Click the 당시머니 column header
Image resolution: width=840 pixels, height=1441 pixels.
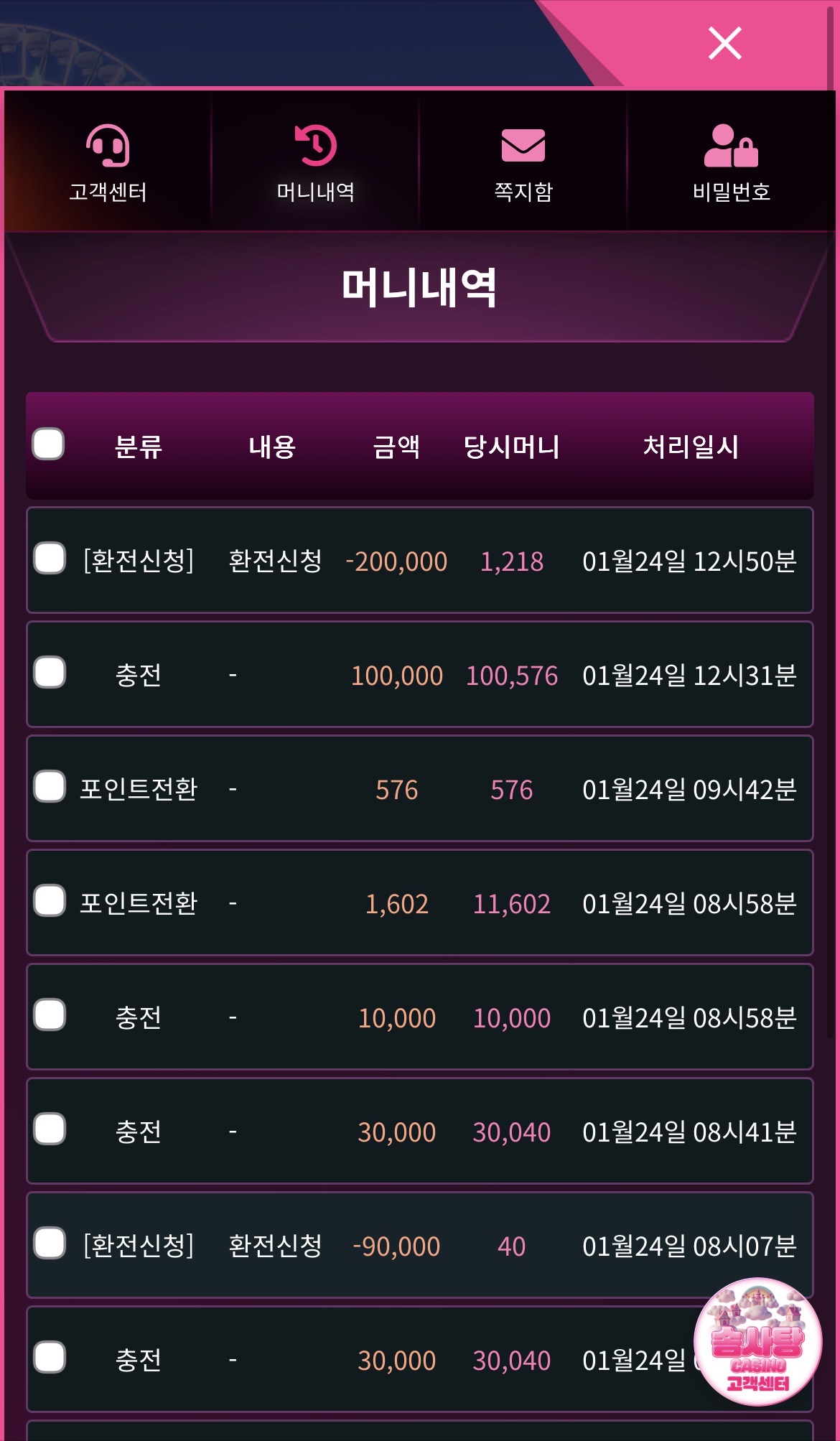[x=511, y=447]
